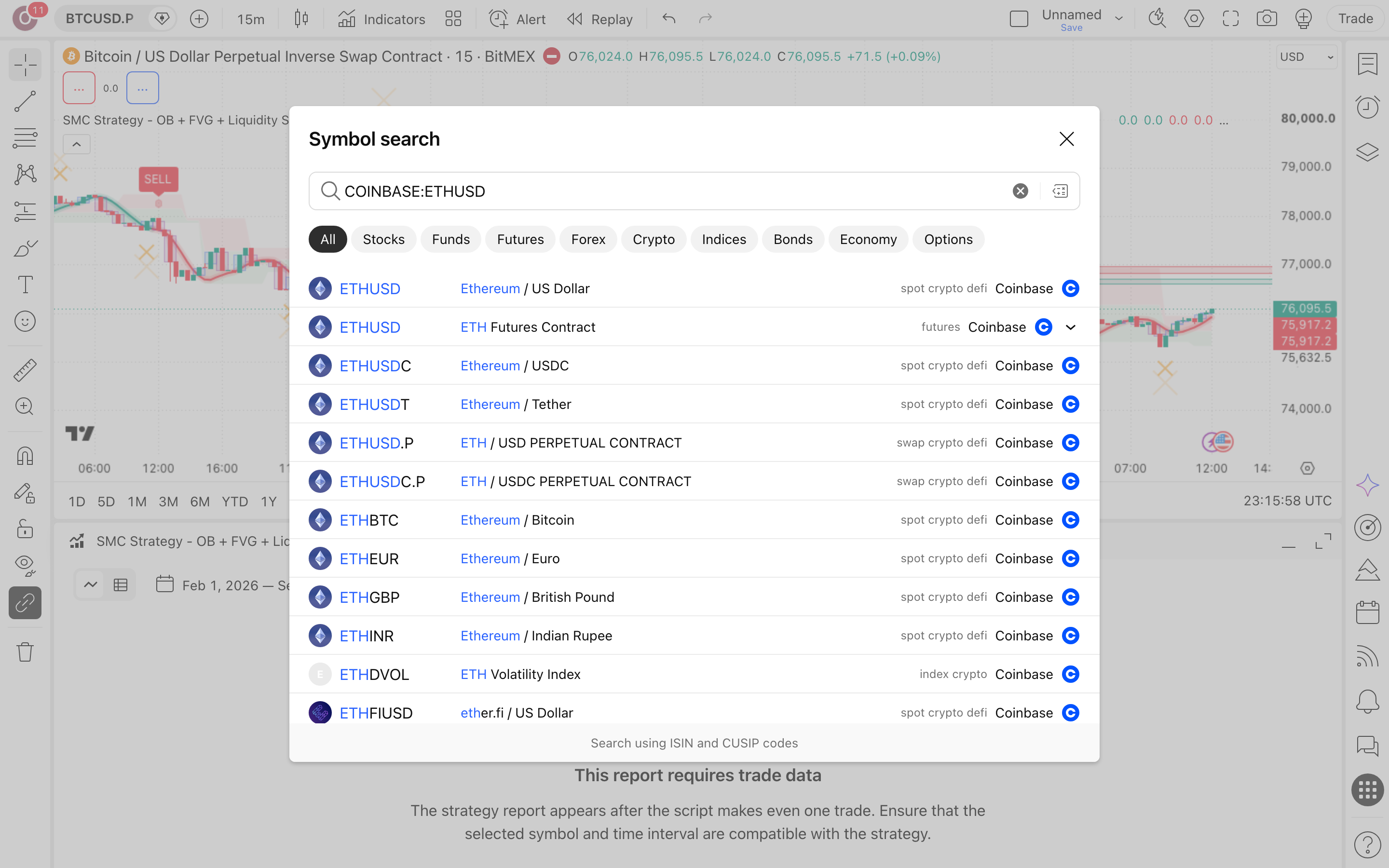Select the text annotation tool

(x=25, y=285)
